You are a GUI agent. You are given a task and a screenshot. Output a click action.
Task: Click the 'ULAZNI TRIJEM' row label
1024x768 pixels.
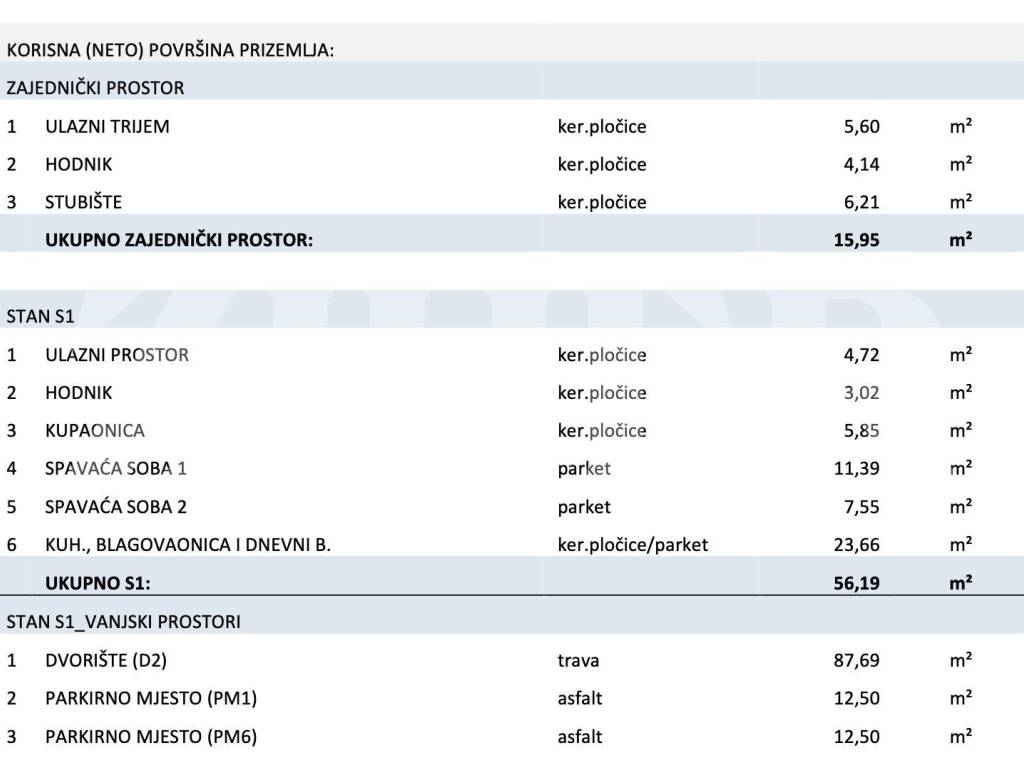(x=107, y=126)
